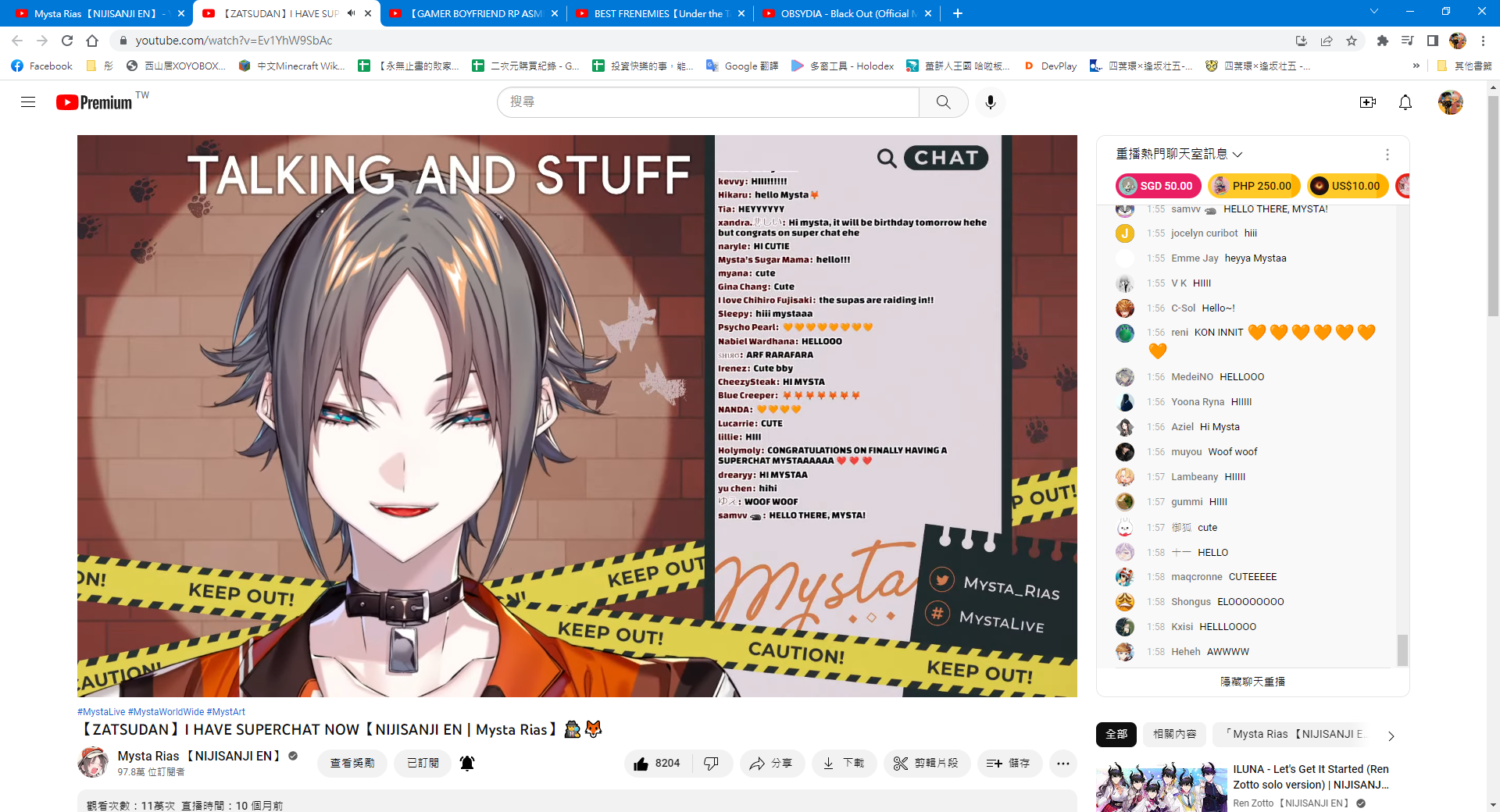1500x812 pixels.
Task: Mute the ZATSUDAN tab audio icon
Action: (351, 13)
